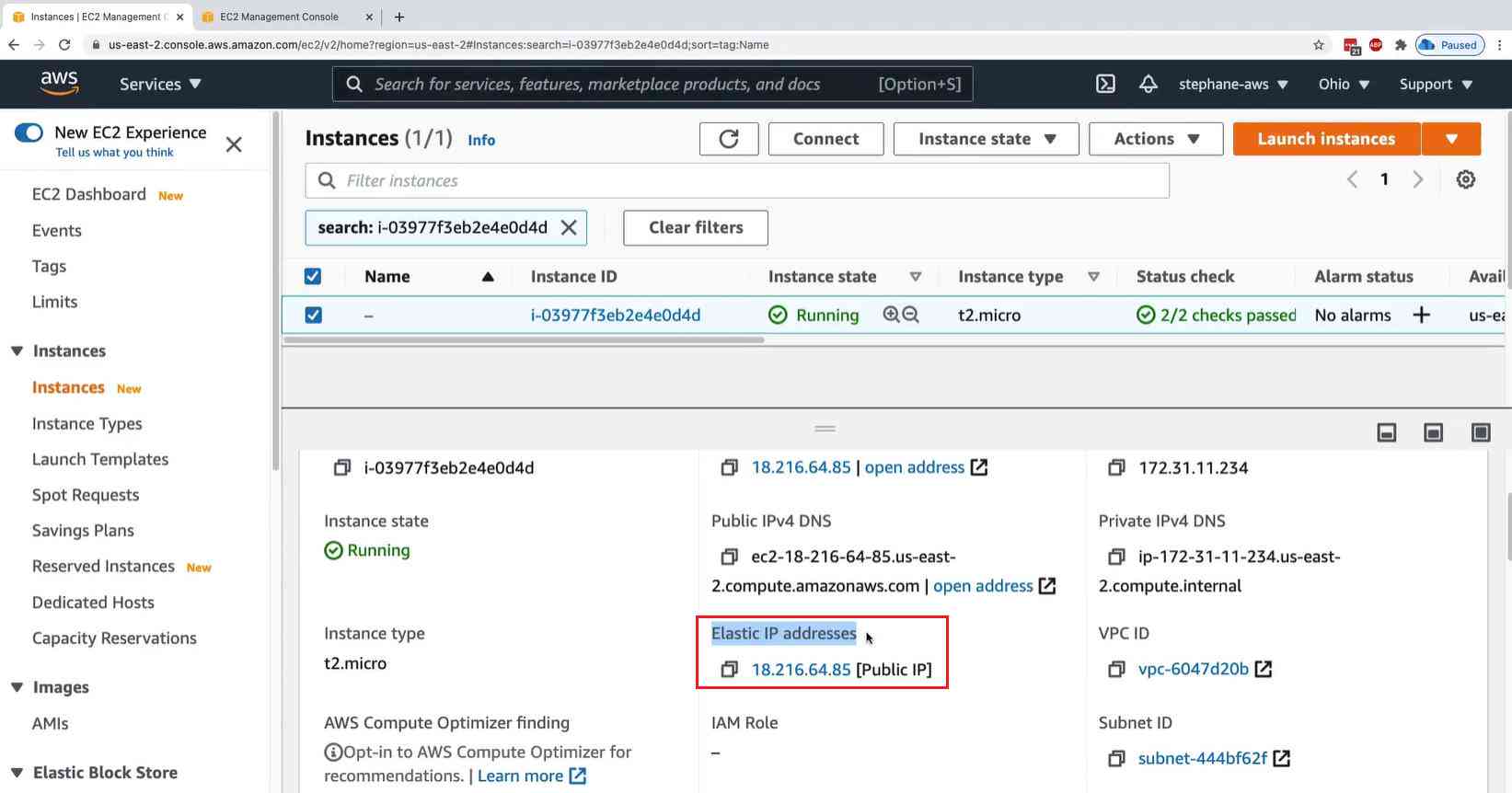Open the stephane-aws account menu
This screenshot has height=793, width=1512.
[x=1233, y=84]
